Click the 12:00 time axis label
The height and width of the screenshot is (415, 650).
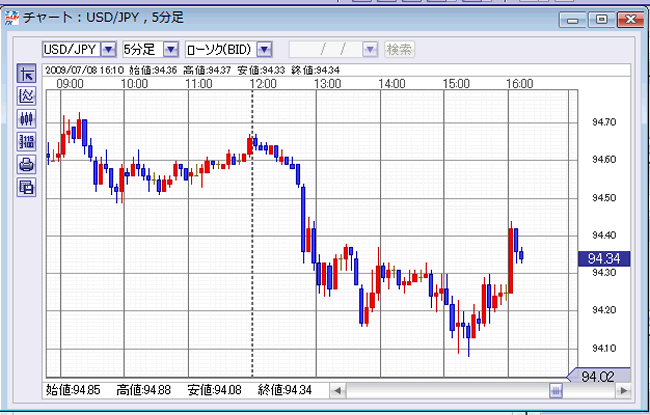click(263, 84)
